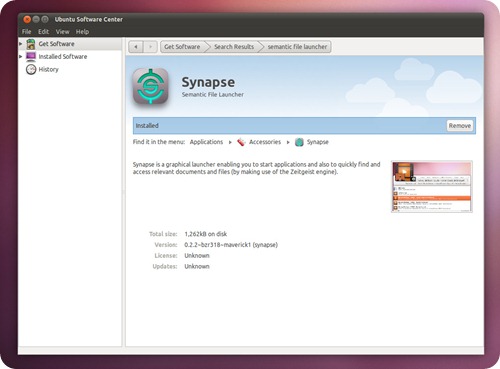This screenshot has height=369, width=500.
Task: Click the large Synapse application icon
Action: click(x=150, y=86)
